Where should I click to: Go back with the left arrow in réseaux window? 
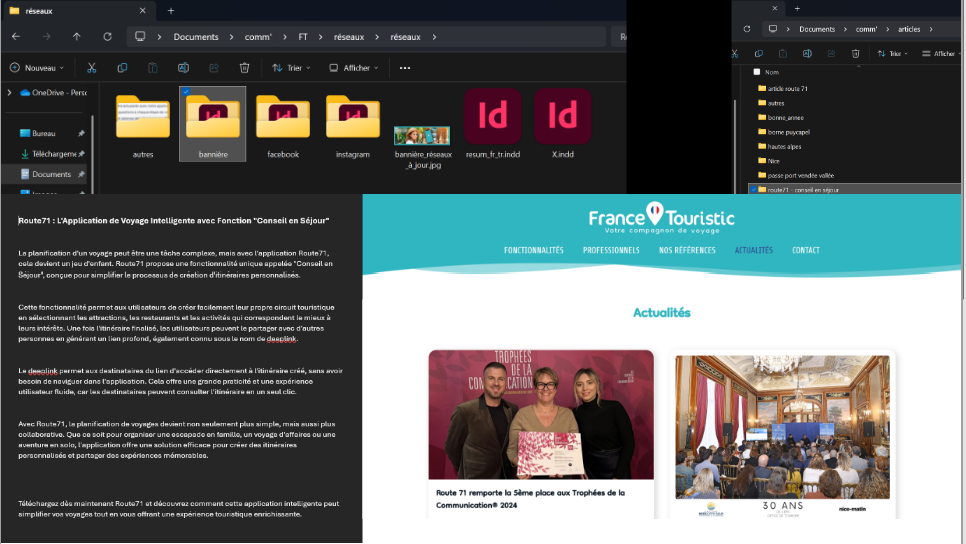(16, 36)
